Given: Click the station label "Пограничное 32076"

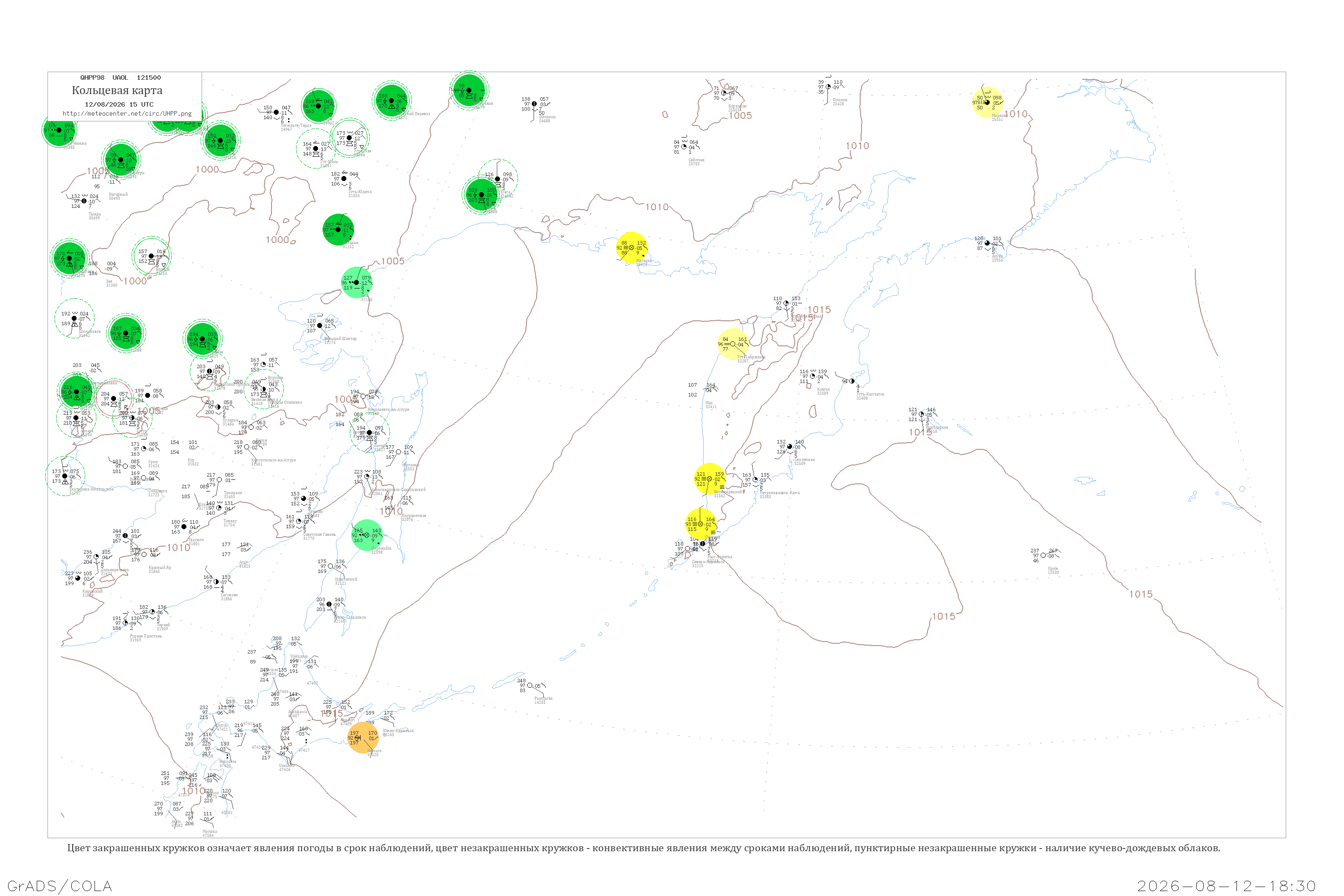Looking at the screenshot, I should click(414, 517).
